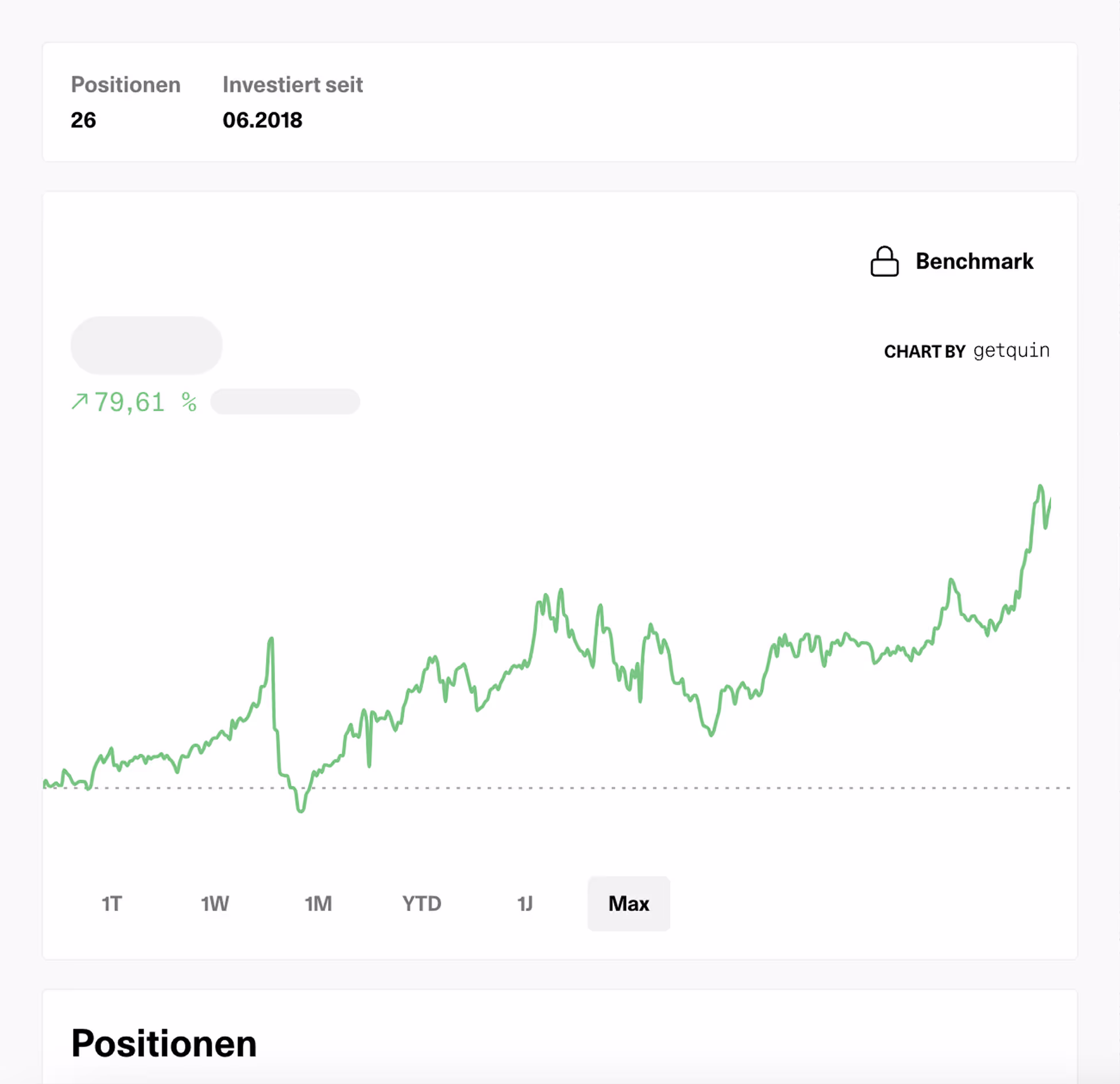
Task: Click the hidden gain amount placeholder
Action: click(x=285, y=402)
